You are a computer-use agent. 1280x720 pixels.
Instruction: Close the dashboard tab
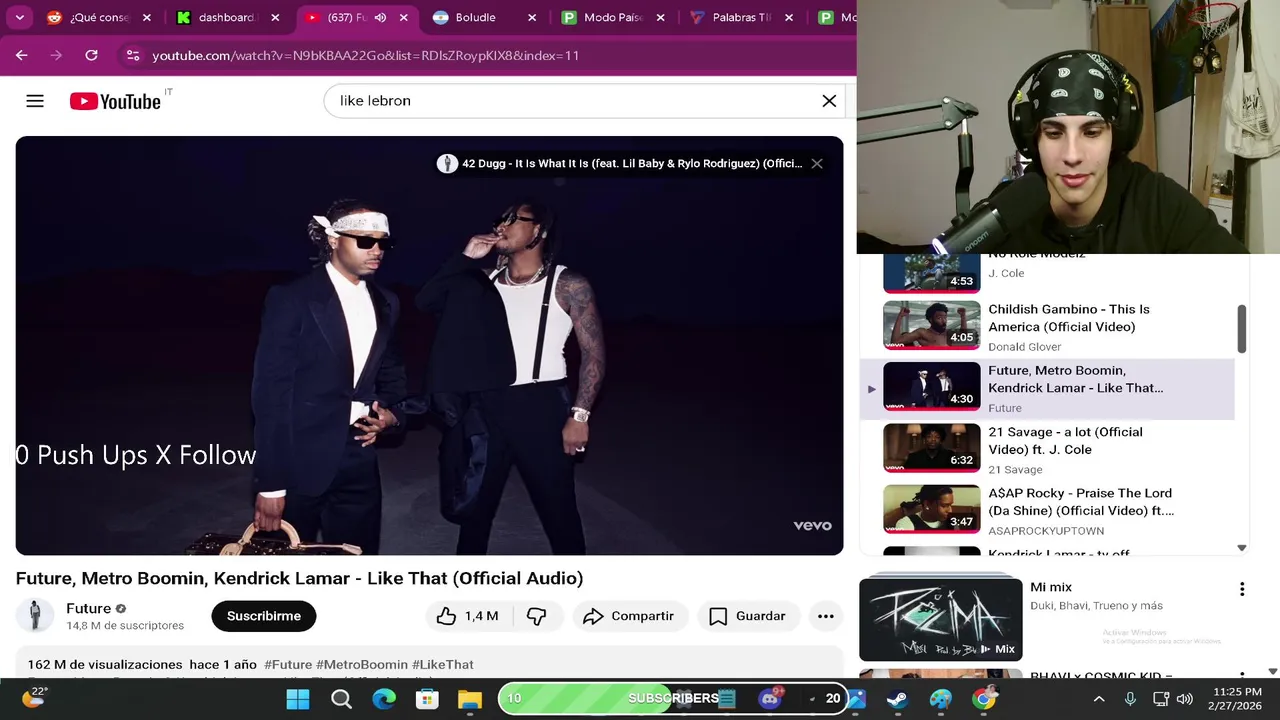pos(275,17)
